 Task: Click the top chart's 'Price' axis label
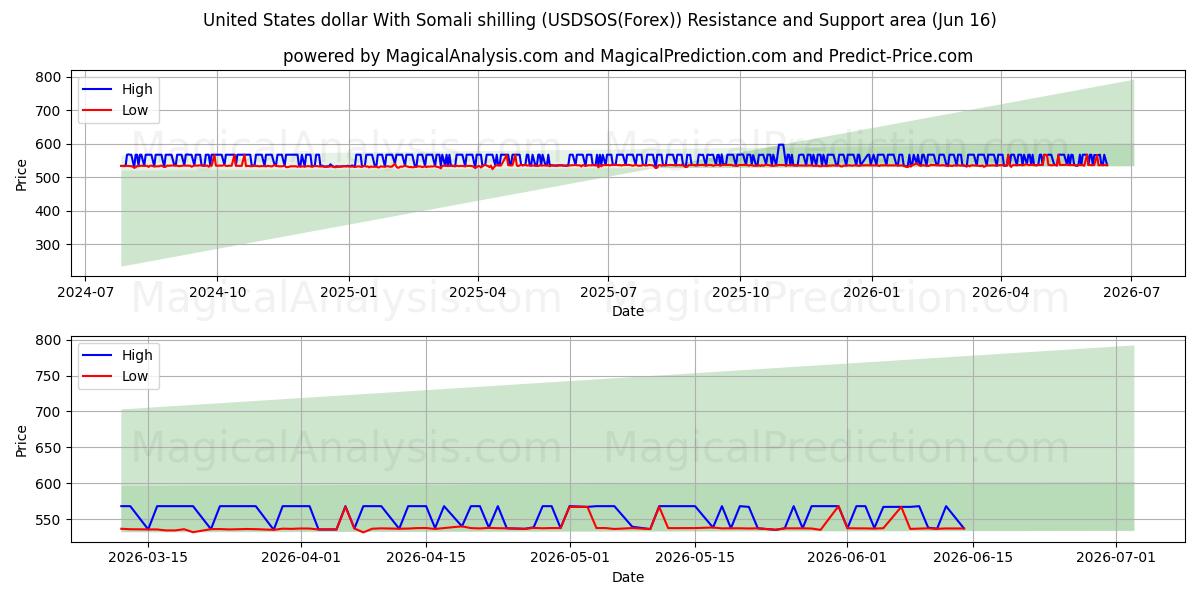(x=22, y=173)
